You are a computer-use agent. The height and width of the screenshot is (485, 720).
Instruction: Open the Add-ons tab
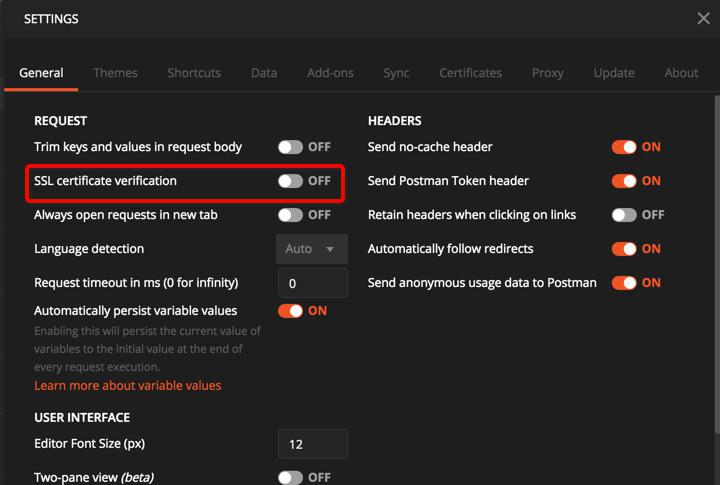point(330,73)
